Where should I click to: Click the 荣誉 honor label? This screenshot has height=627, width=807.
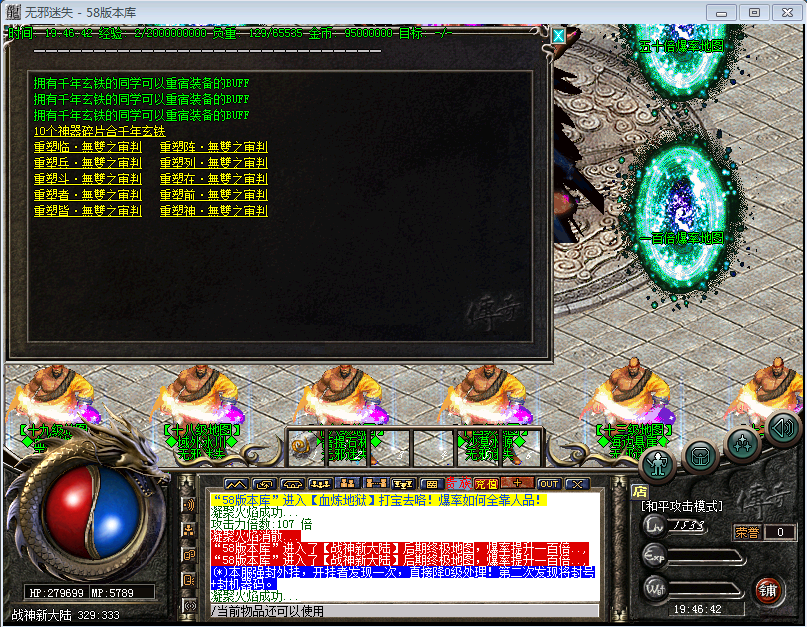(x=747, y=532)
